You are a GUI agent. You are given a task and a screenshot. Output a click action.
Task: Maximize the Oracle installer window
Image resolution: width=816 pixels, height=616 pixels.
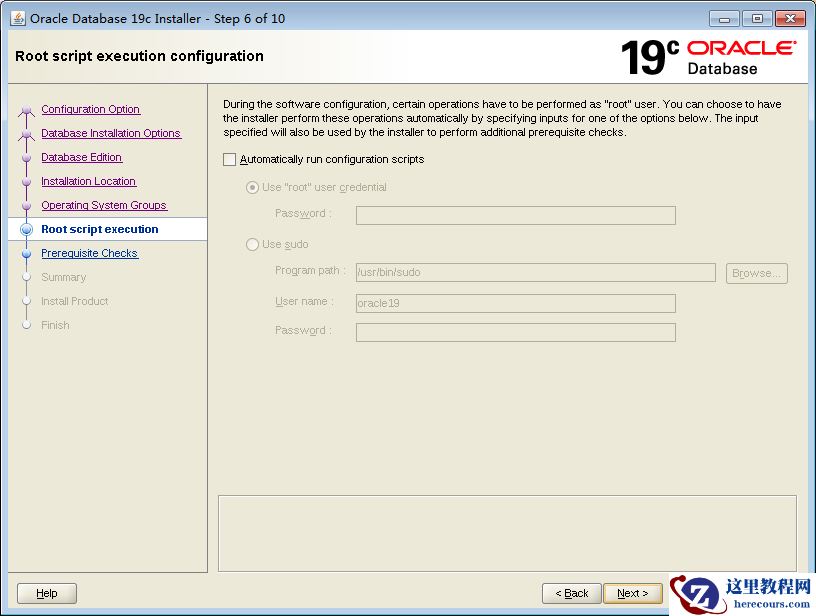coord(756,18)
